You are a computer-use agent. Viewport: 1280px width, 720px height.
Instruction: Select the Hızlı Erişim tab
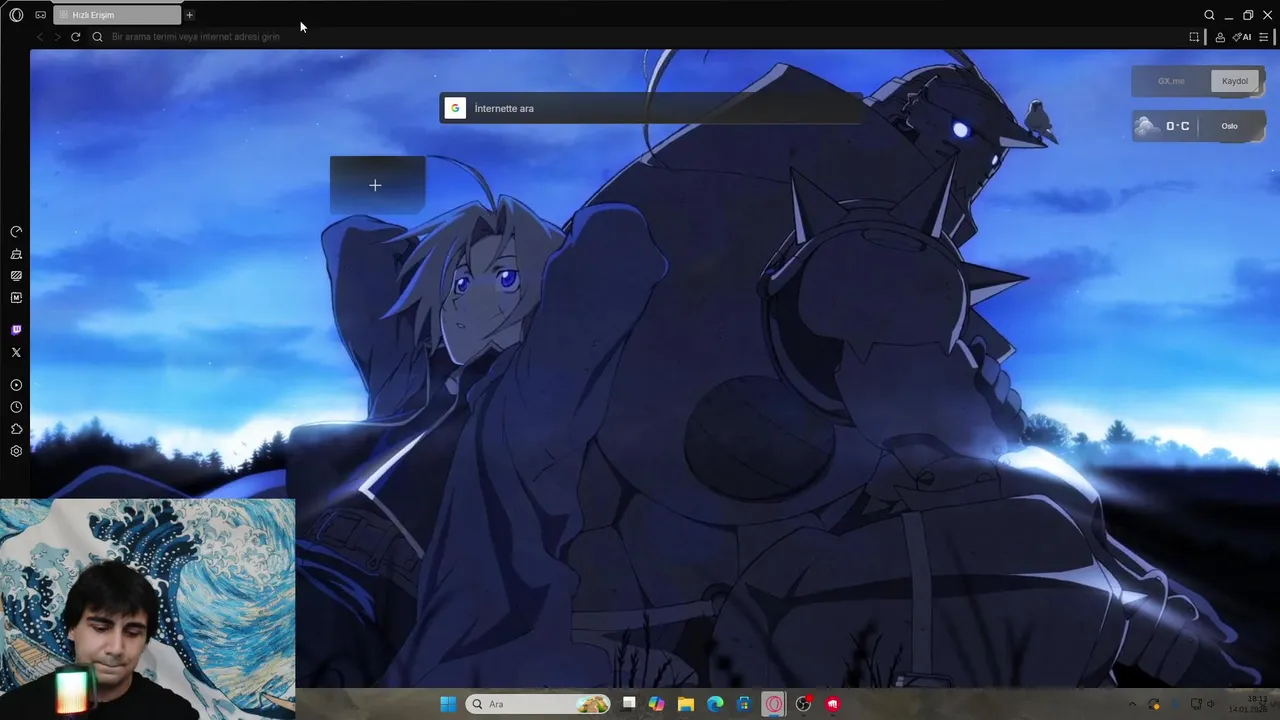[x=117, y=15]
